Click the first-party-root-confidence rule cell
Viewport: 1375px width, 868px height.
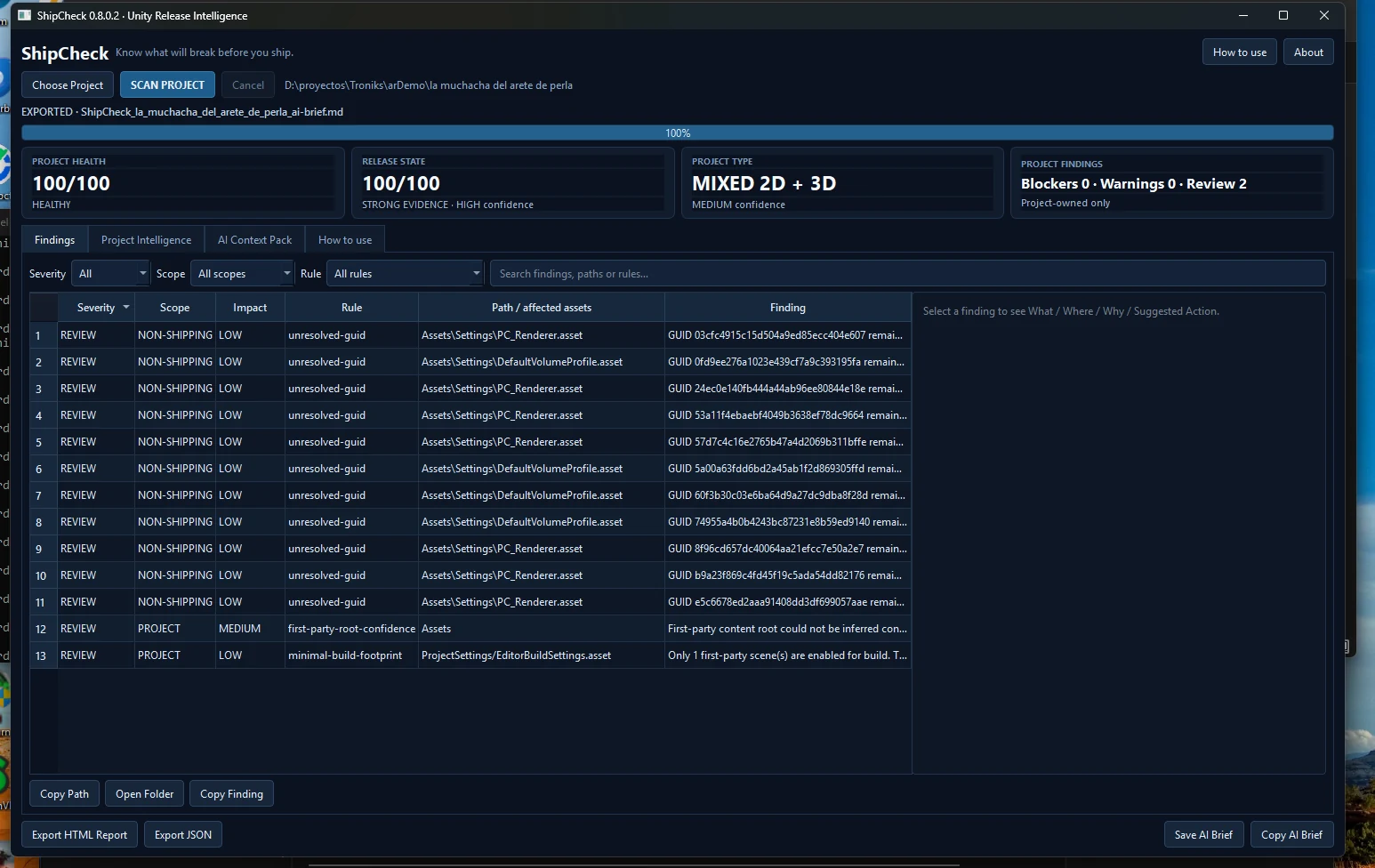coord(351,629)
